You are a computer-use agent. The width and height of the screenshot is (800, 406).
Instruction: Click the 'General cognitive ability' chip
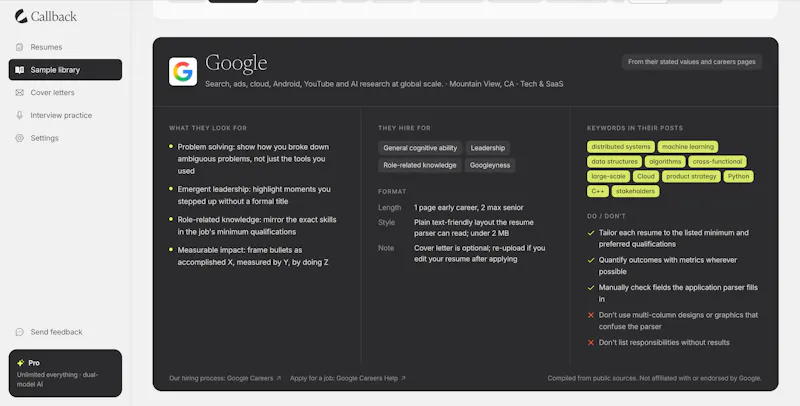tap(420, 148)
